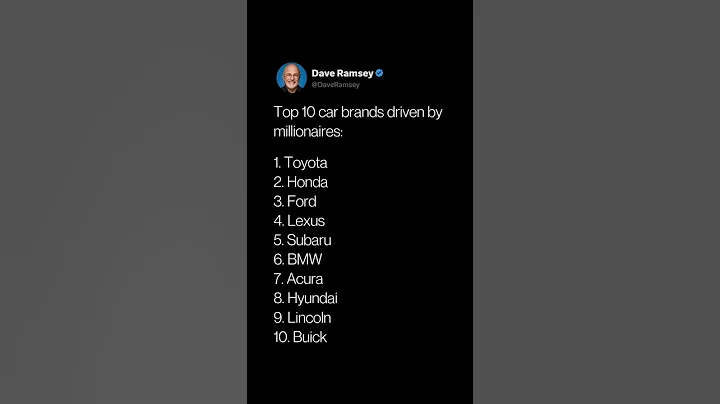
Task: Click the 'Top 10 car brands' headline
Action: click(x=357, y=112)
